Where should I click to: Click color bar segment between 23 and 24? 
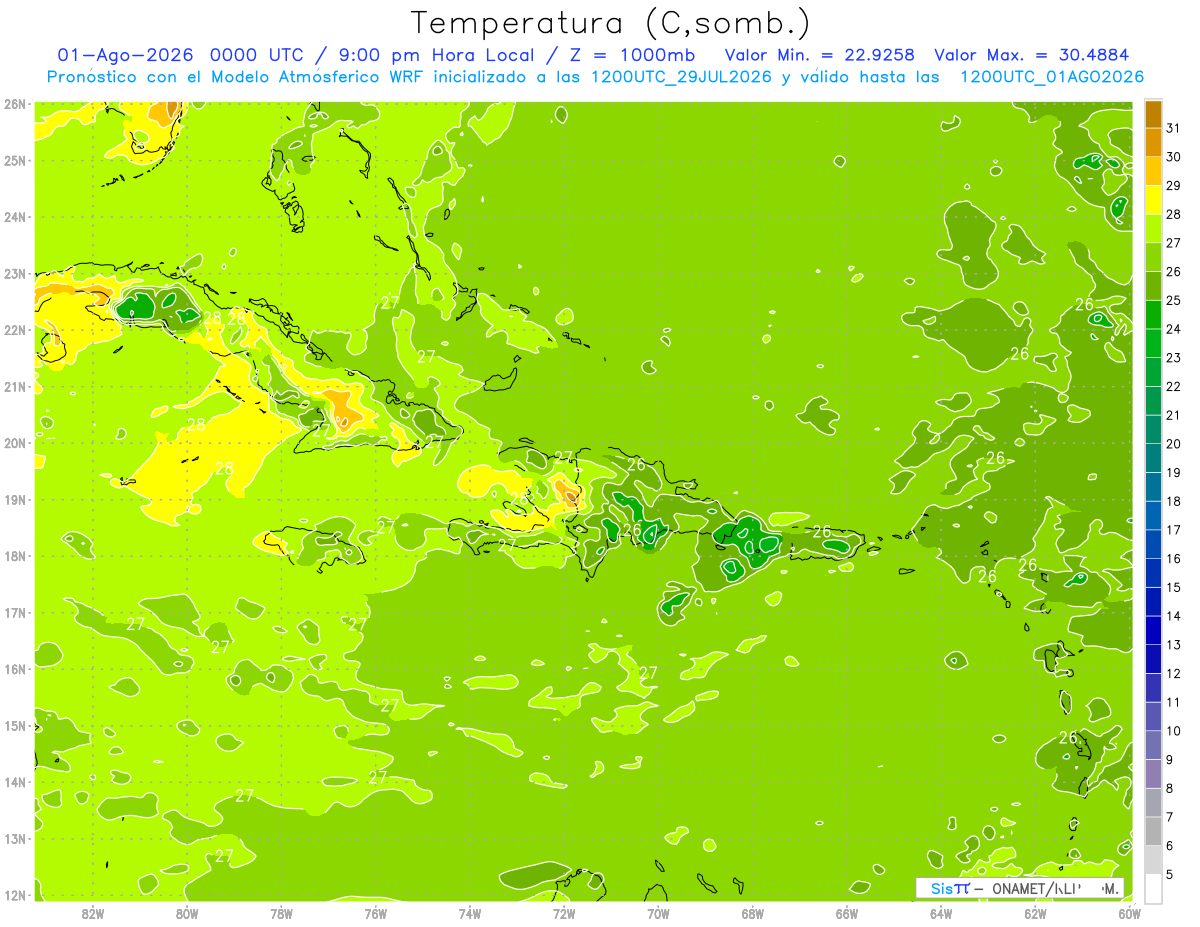tap(1153, 343)
